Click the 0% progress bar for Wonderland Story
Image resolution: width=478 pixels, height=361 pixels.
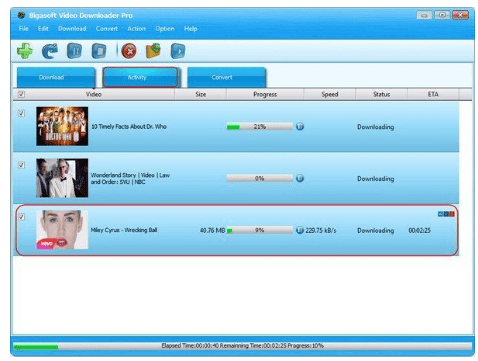pyautogui.click(x=260, y=178)
